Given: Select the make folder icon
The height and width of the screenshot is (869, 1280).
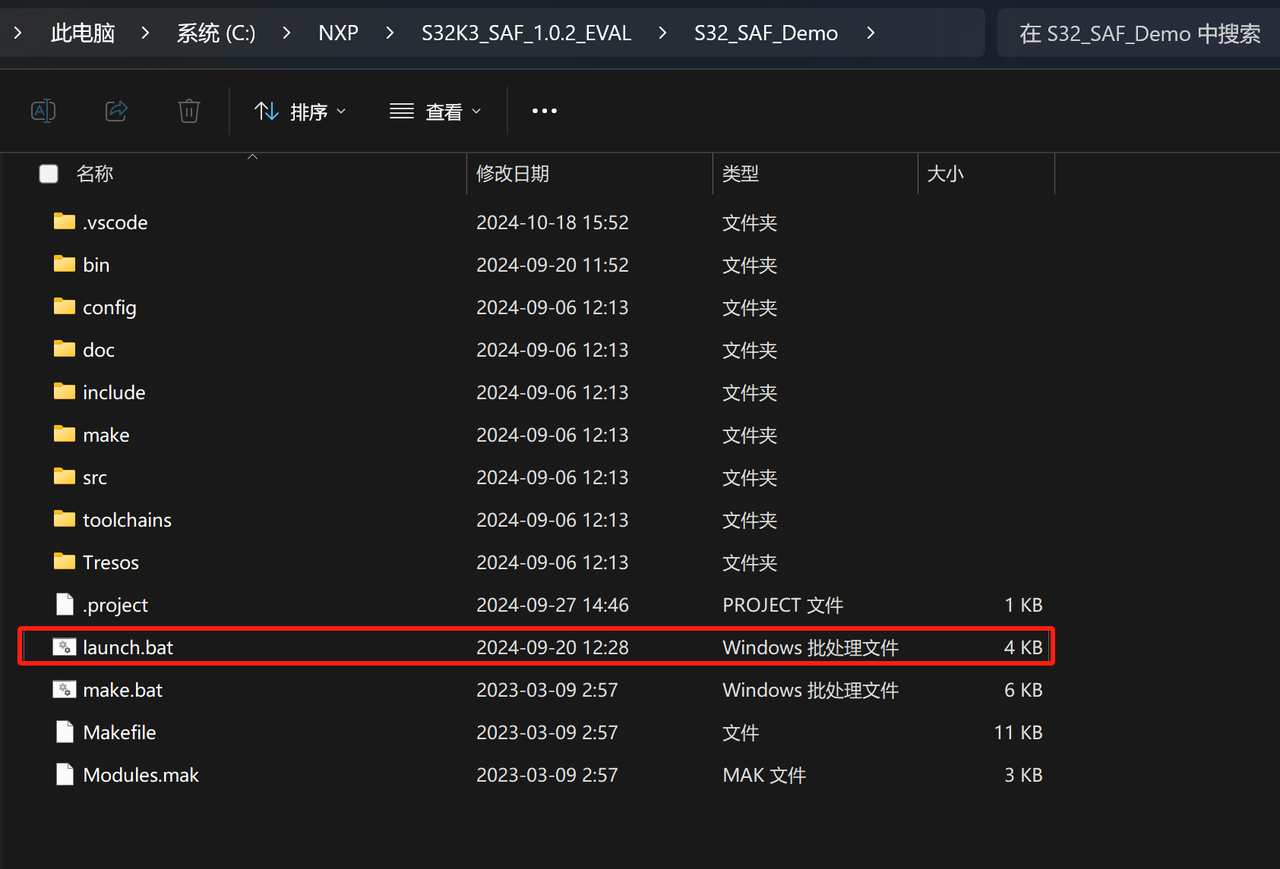Looking at the screenshot, I should tap(64, 434).
